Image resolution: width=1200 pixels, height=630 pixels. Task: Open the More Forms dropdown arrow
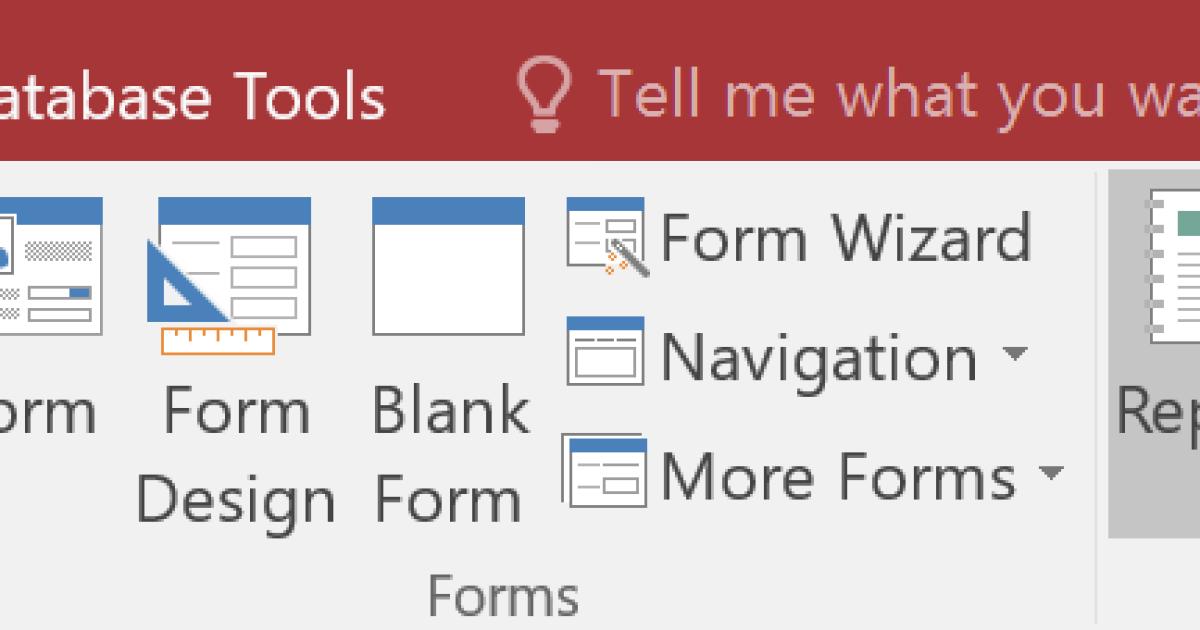point(1049,472)
